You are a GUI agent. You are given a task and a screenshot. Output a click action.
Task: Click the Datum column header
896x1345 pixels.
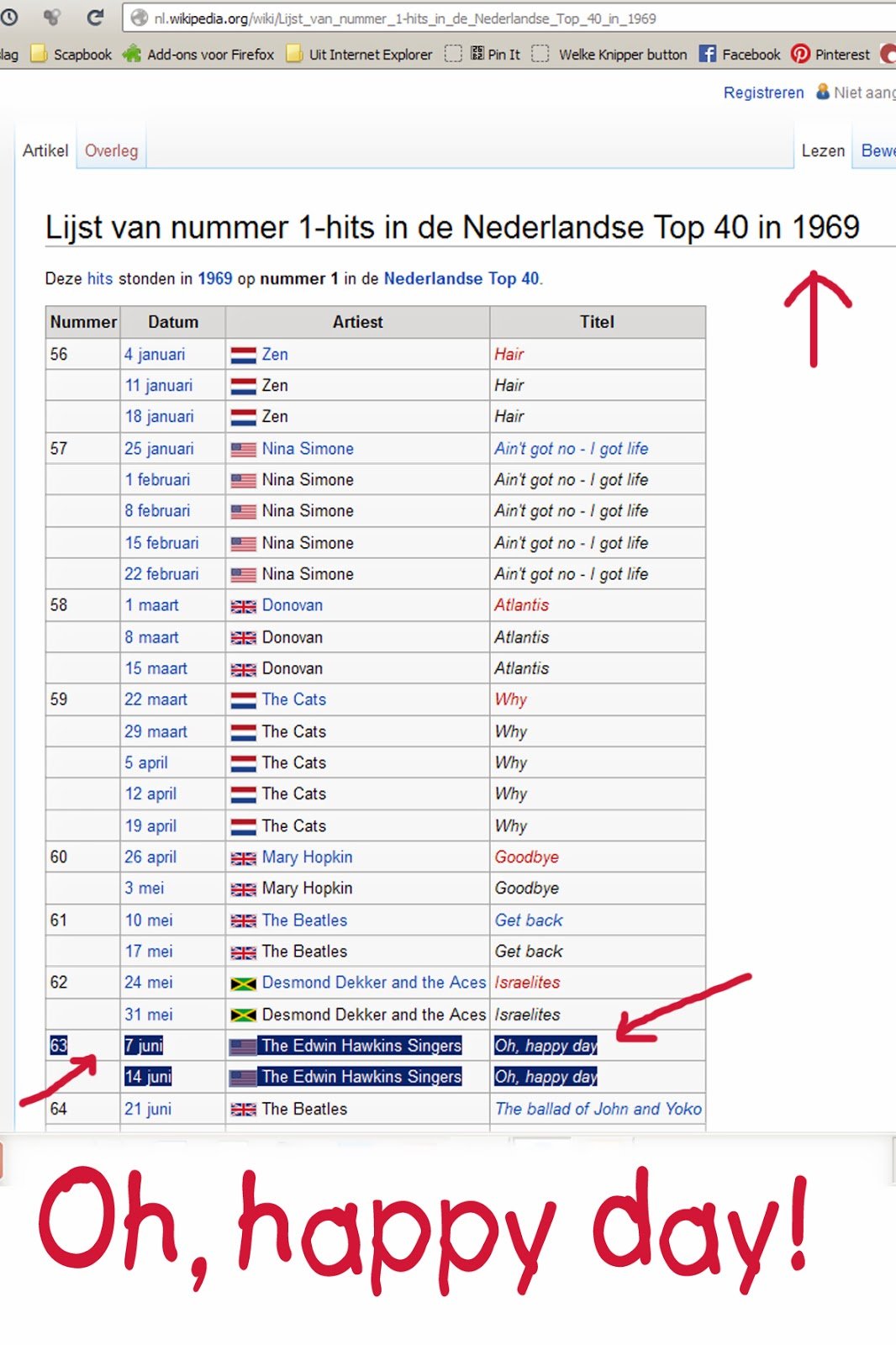click(x=173, y=322)
